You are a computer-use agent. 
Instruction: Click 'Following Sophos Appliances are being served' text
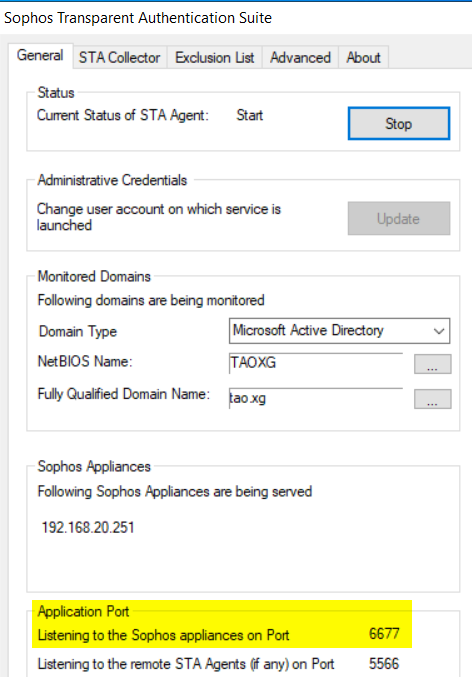point(174,492)
